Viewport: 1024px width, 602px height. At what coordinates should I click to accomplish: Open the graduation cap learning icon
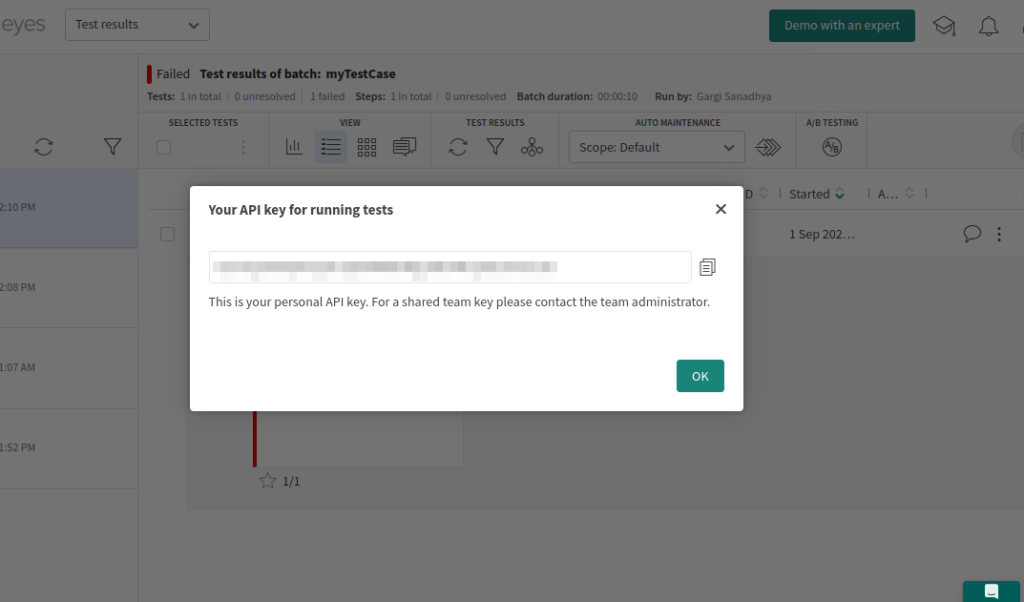pos(943,26)
